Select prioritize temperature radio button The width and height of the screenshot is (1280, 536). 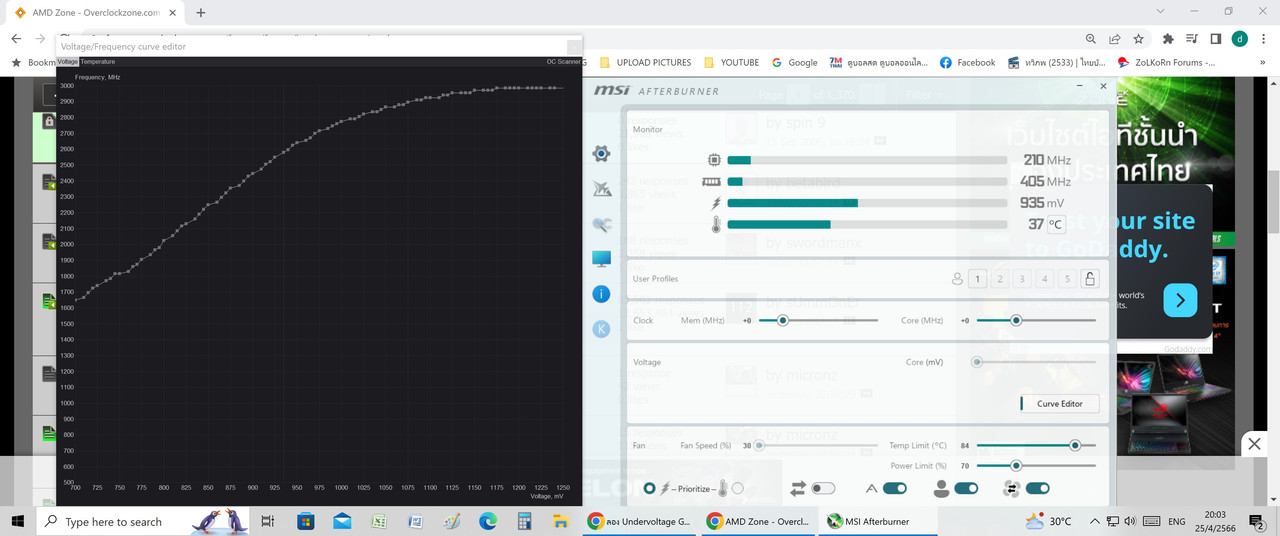click(738, 488)
